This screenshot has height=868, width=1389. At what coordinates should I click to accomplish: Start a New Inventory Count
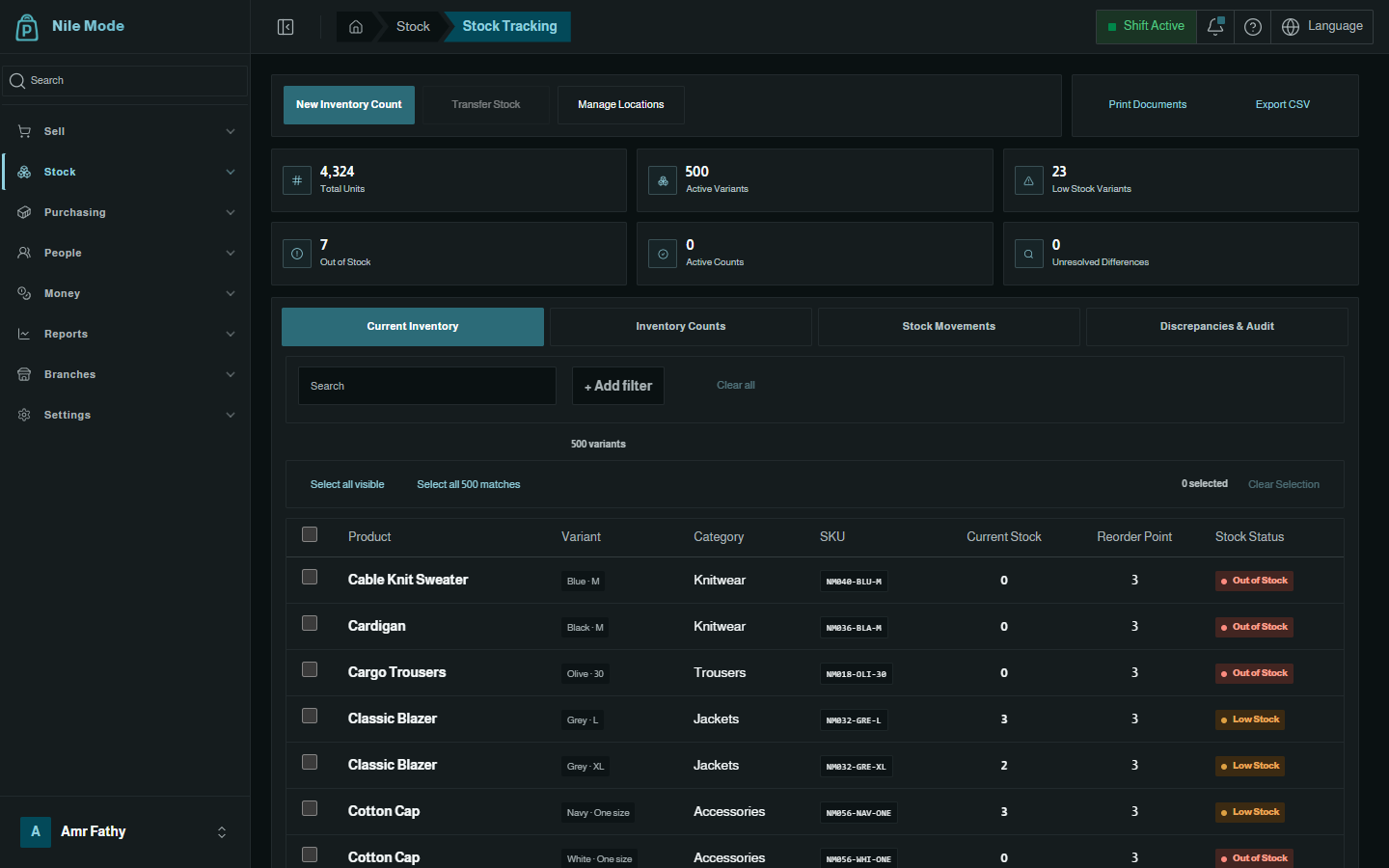(x=349, y=105)
